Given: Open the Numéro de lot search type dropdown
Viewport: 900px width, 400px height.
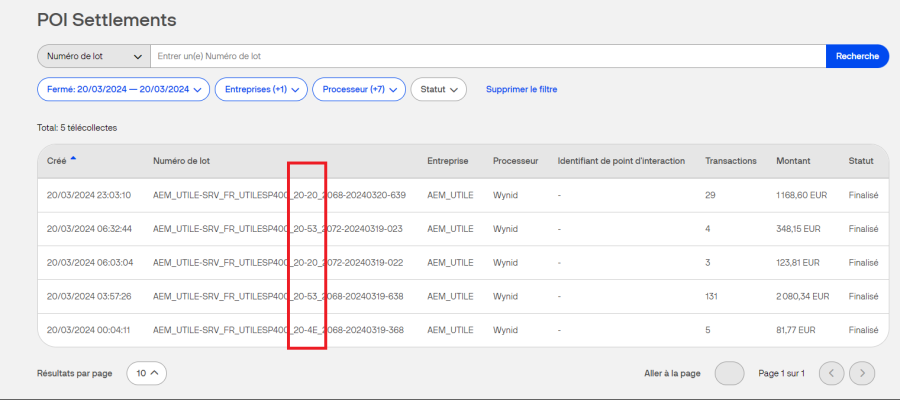Looking at the screenshot, I should pyautogui.click(x=93, y=56).
